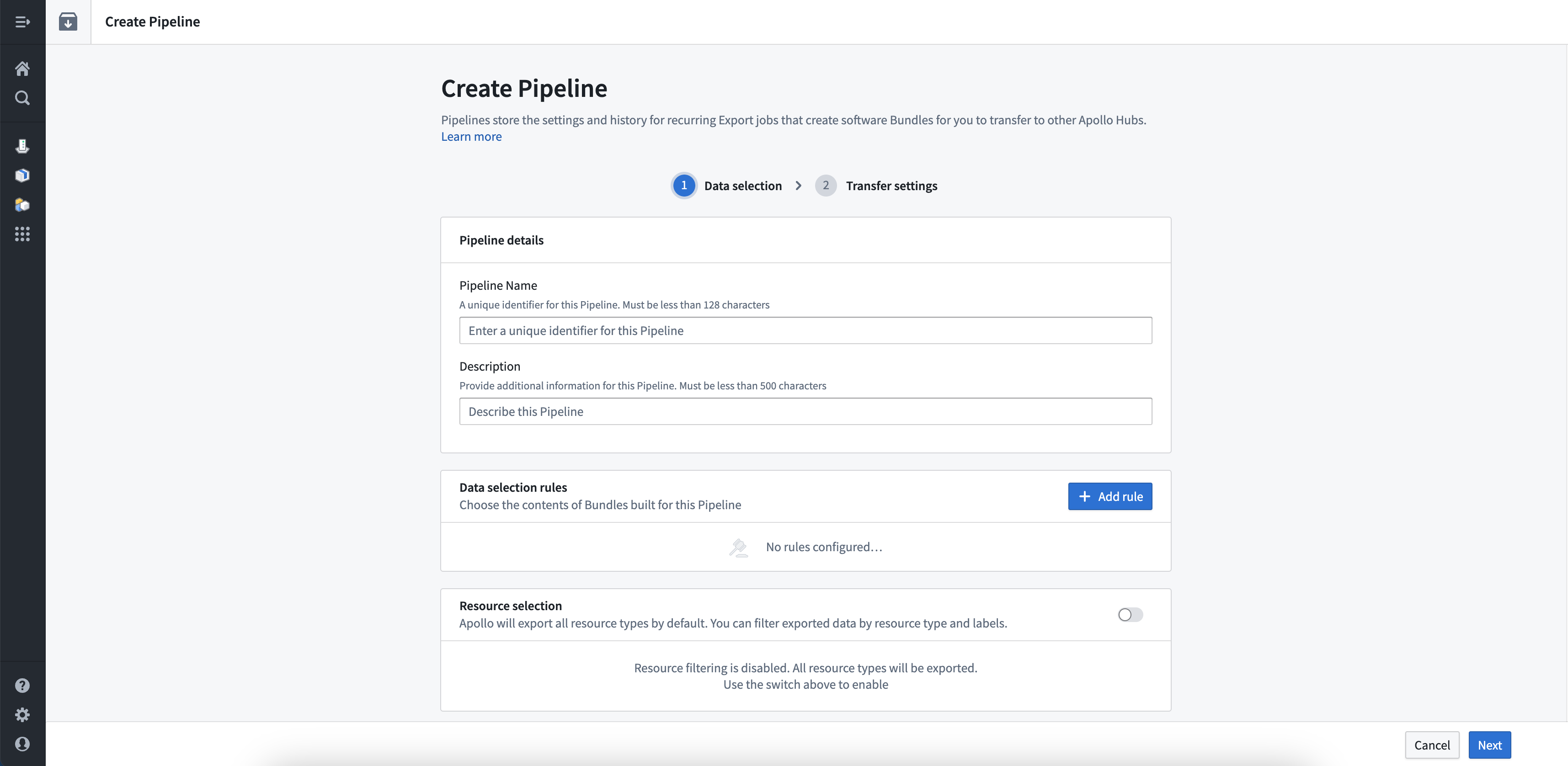
Task: Click step number 1 circle
Action: [683, 186]
